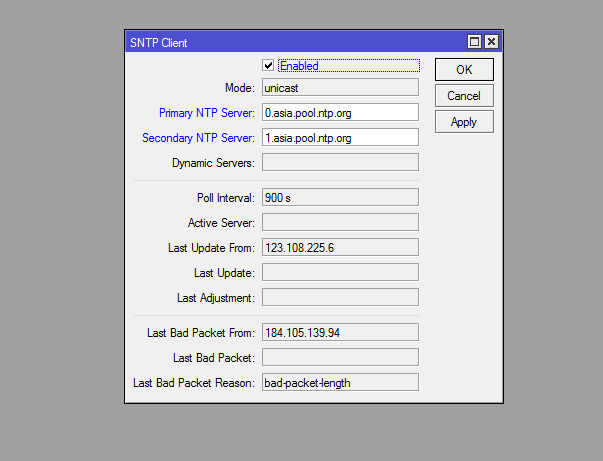This screenshot has height=461, width=603.
Task: Click the Poll Interval label
Action: [225, 198]
